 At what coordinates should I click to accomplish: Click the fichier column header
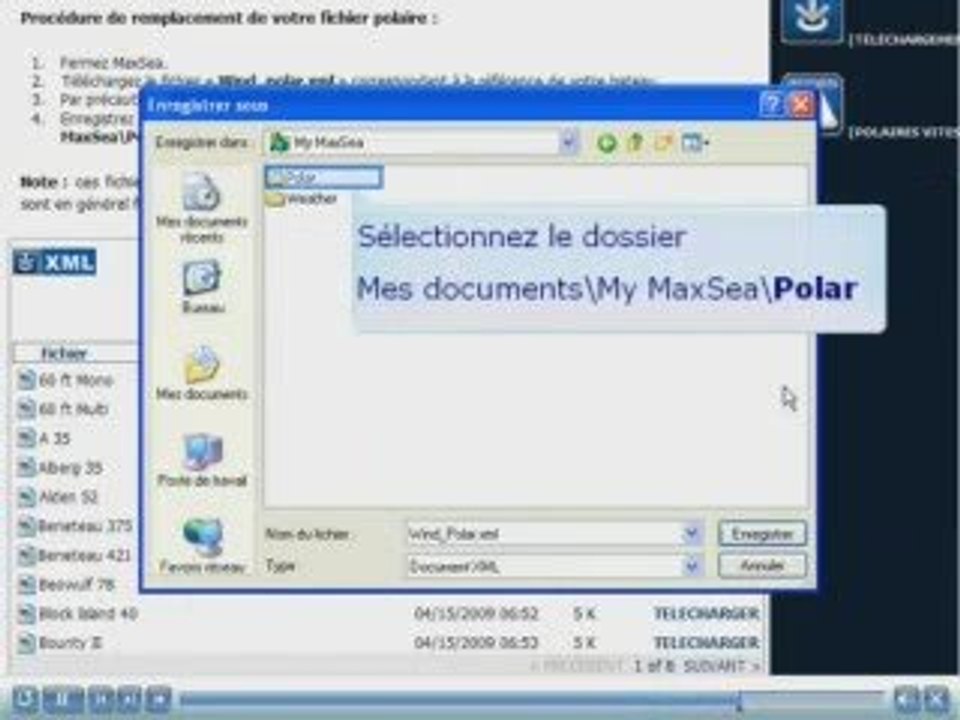[64, 353]
